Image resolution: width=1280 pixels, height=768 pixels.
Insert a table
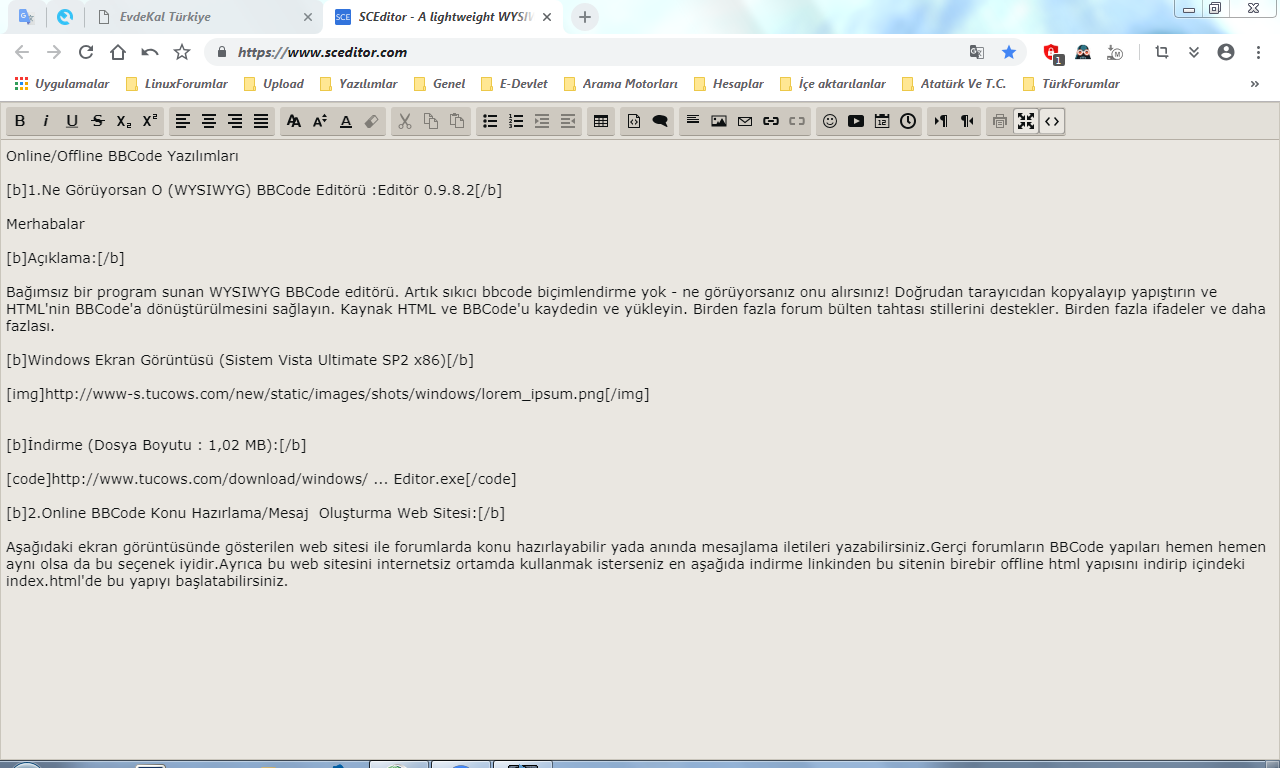pos(601,121)
